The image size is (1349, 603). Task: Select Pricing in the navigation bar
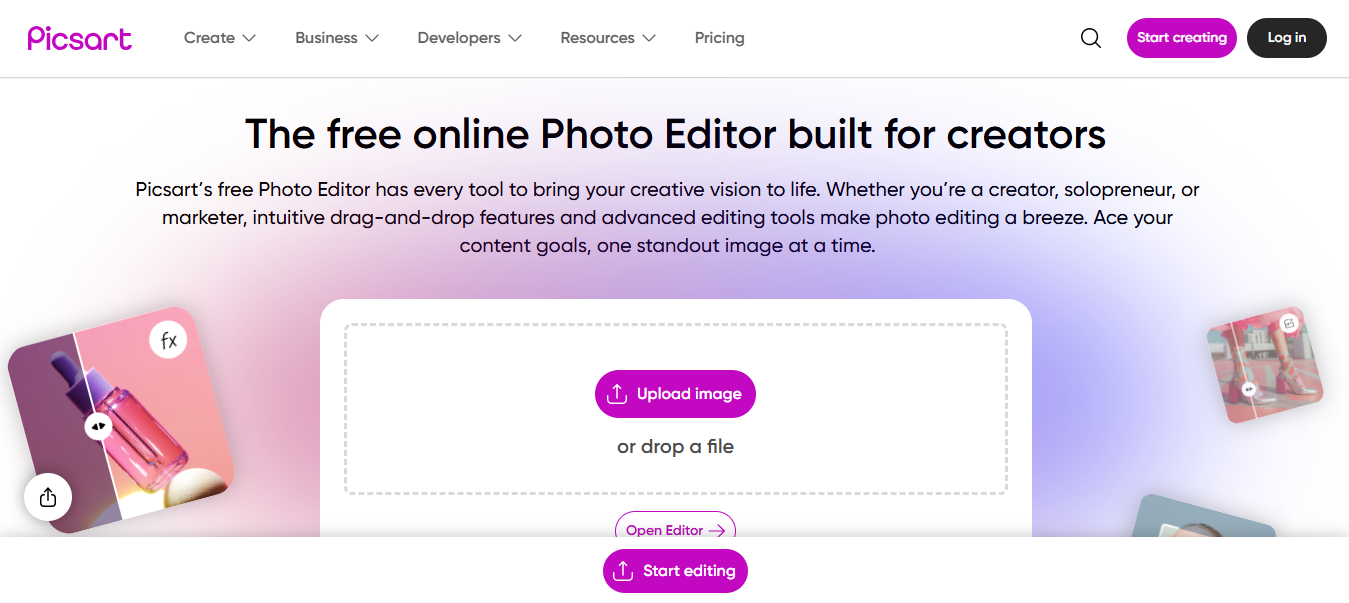[719, 37]
